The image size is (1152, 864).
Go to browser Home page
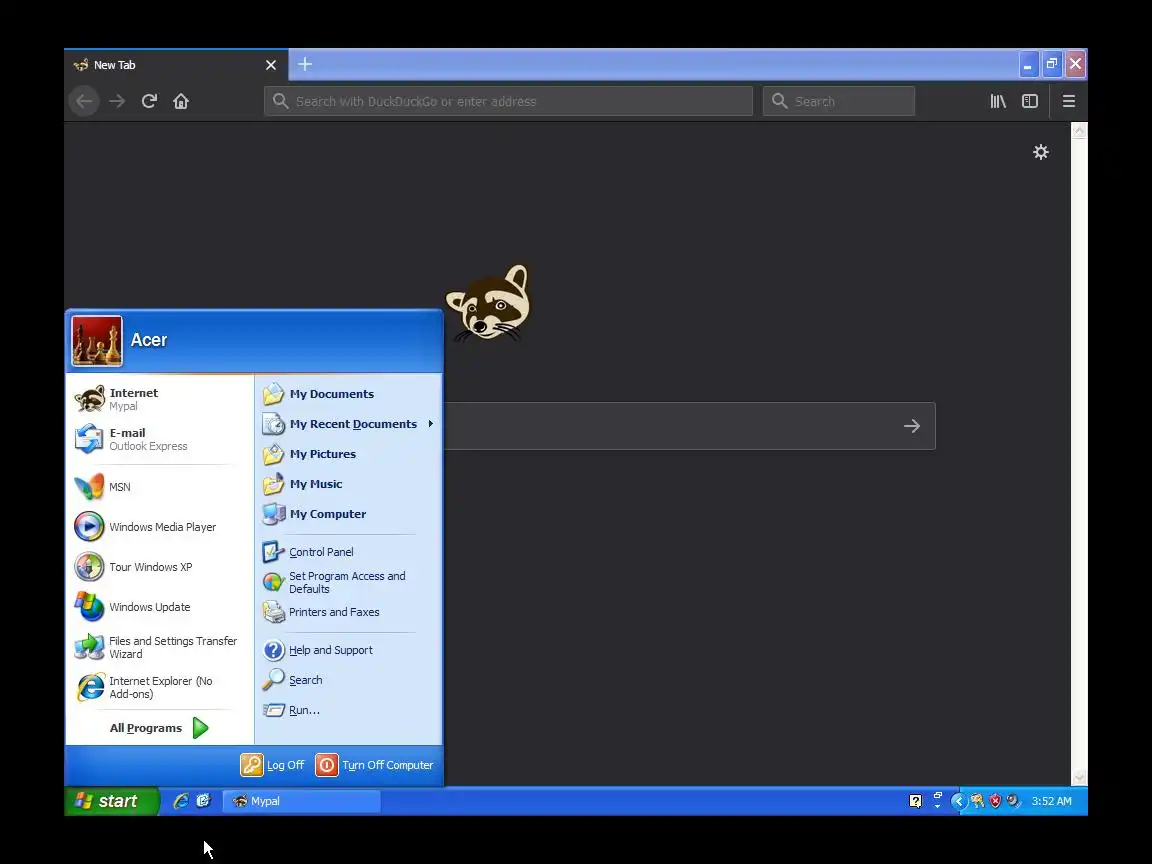[x=181, y=101]
